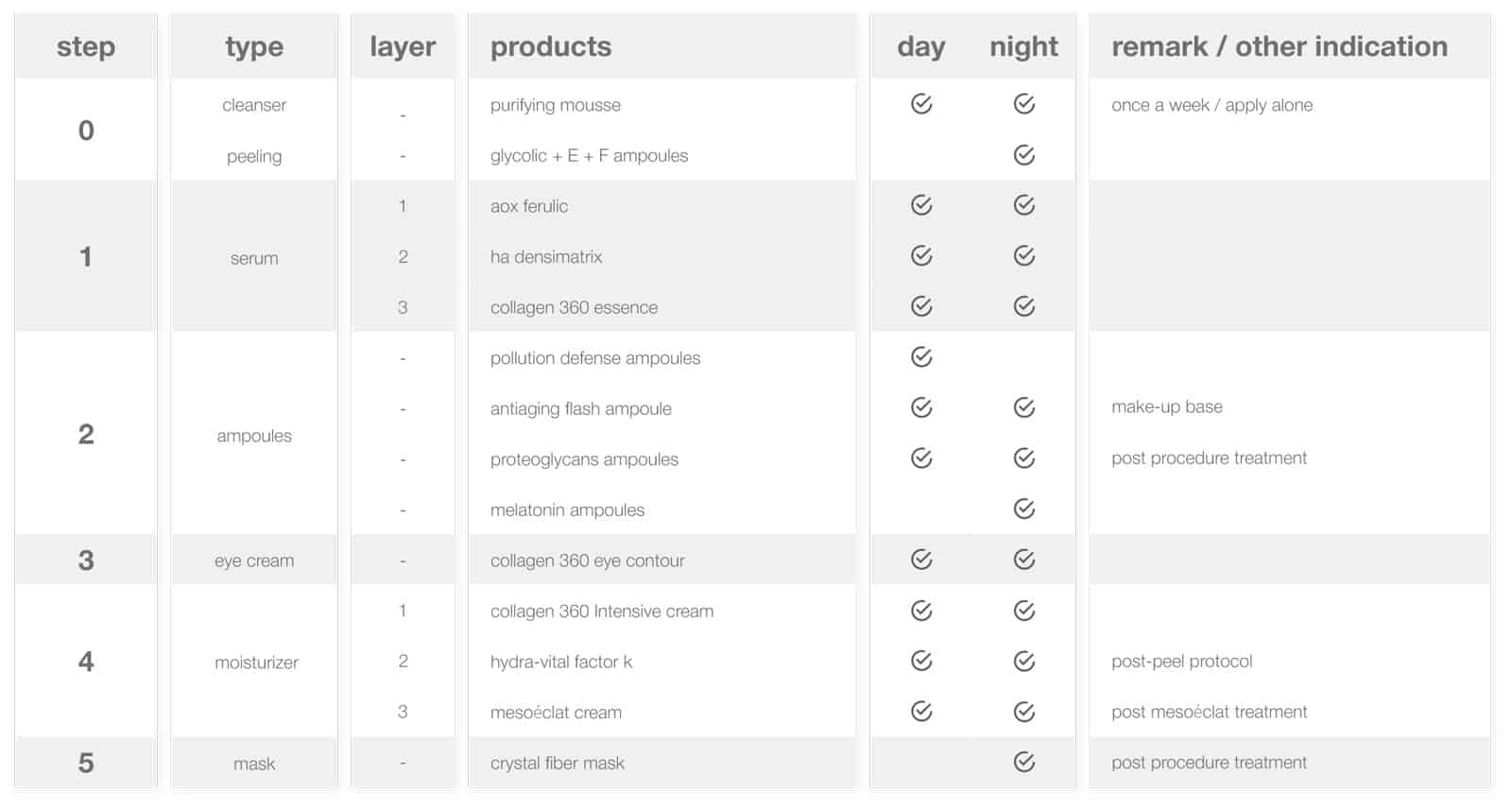This screenshot has width=1512, height=810.
Task: Click the "post-peel protocol" remark text
Action: (1181, 662)
